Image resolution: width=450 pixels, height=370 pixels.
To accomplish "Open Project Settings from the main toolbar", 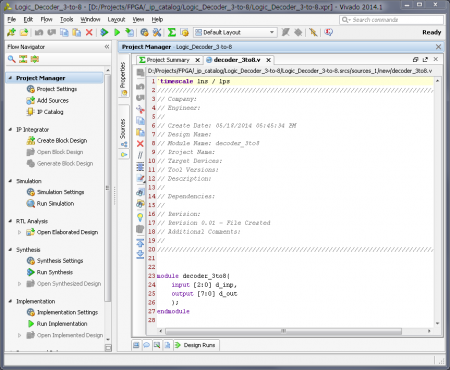I will click(144, 32).
